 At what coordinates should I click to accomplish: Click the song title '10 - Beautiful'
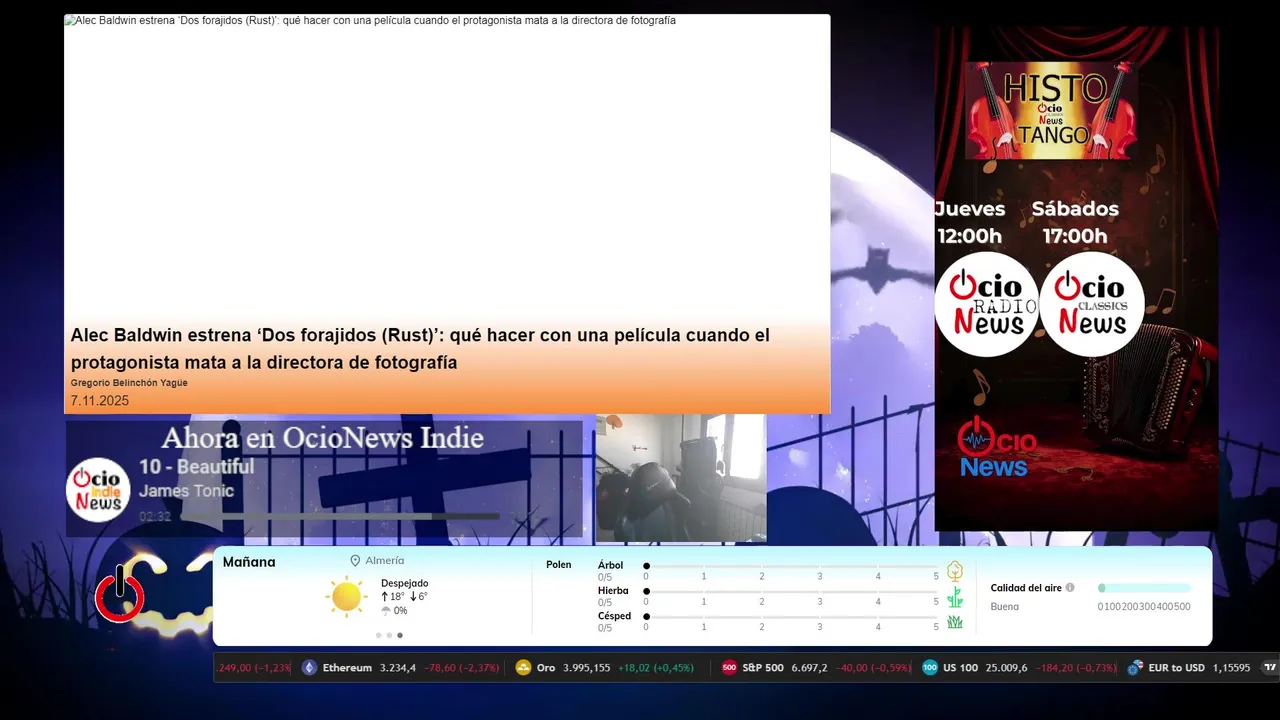196,467
